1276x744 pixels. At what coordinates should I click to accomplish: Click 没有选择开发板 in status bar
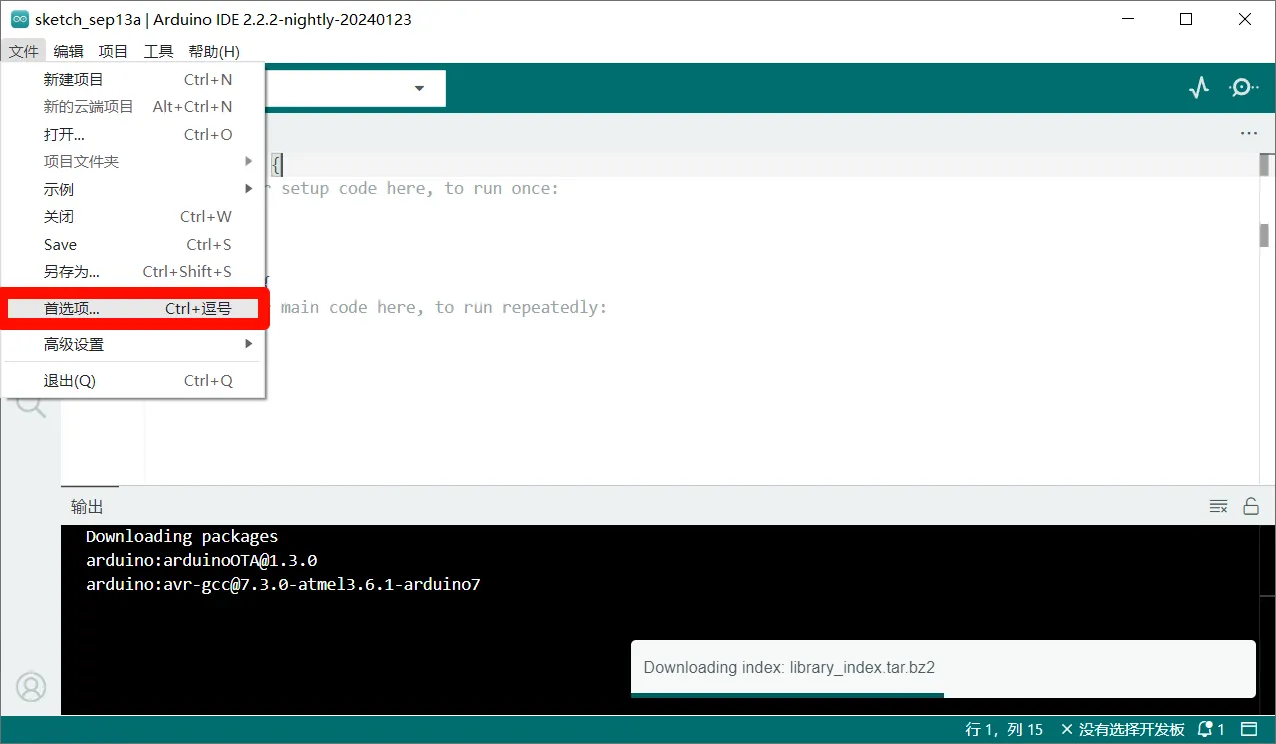[x=1123, y=729]
